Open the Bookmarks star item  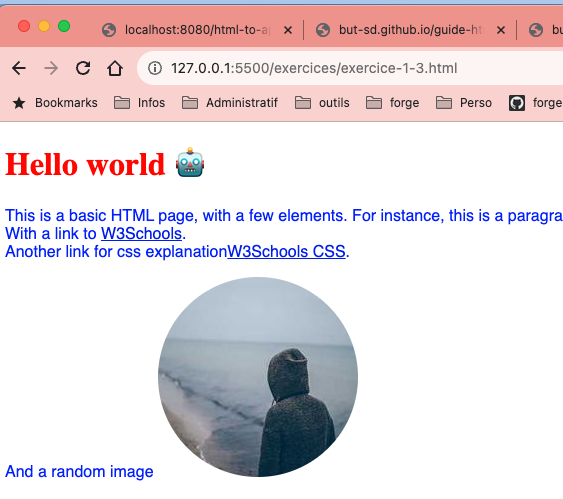pyautogui.click(x=55, y=103)
